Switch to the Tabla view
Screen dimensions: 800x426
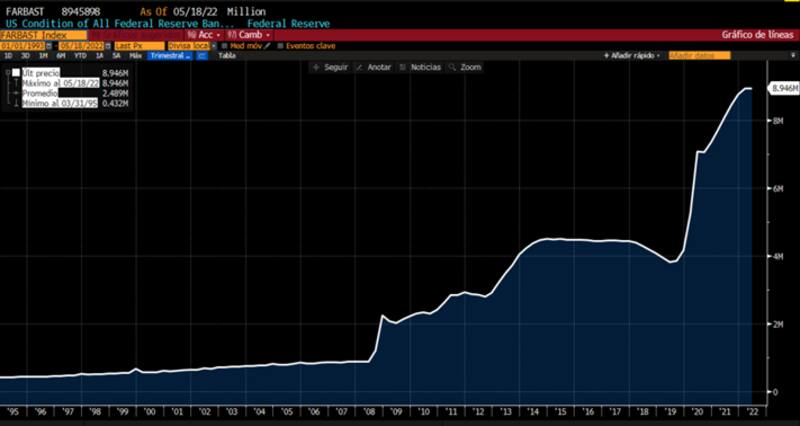click(x=227, y=56)
